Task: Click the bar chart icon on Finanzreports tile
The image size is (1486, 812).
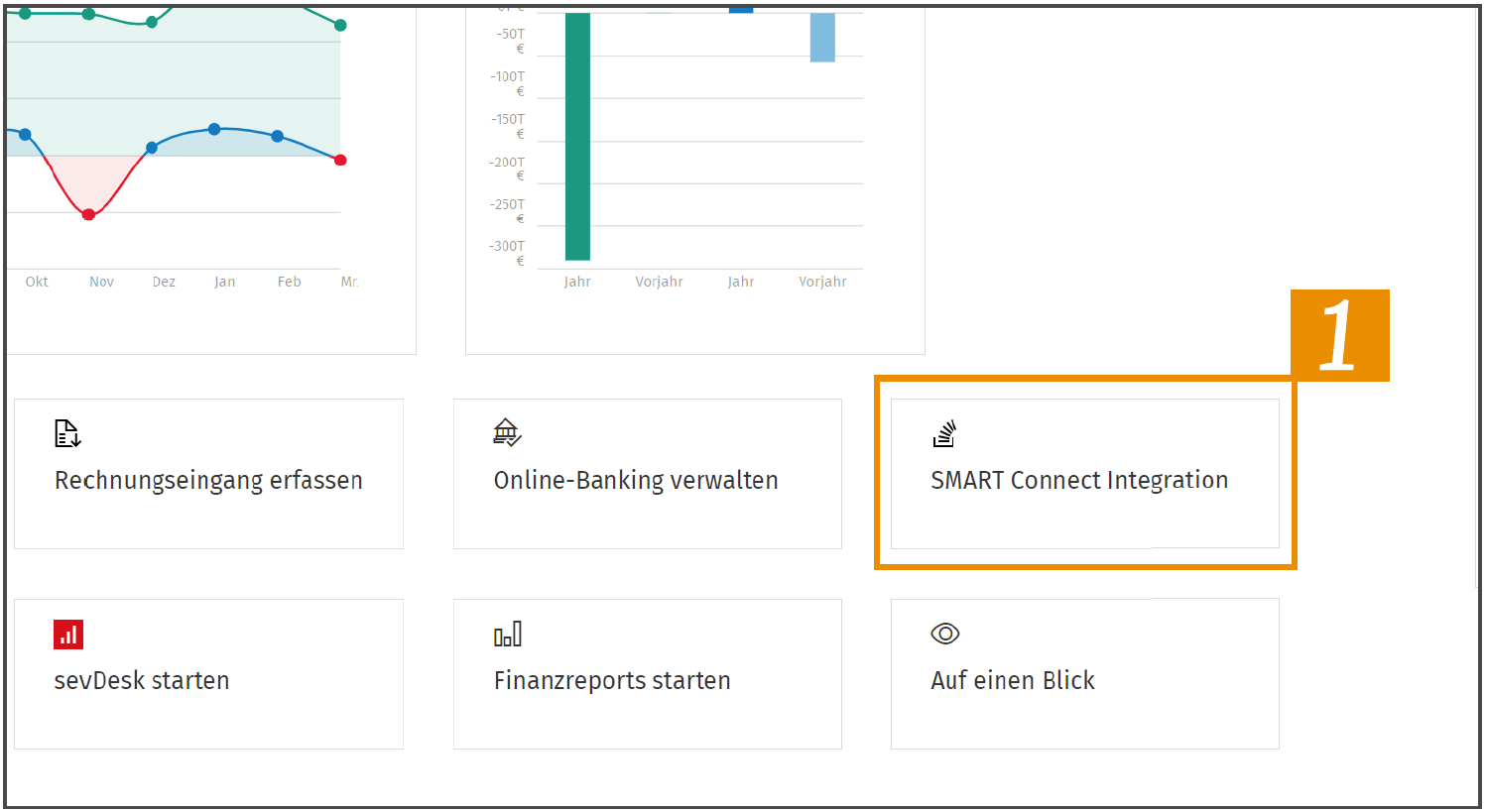Action: [x=508, y=635]
